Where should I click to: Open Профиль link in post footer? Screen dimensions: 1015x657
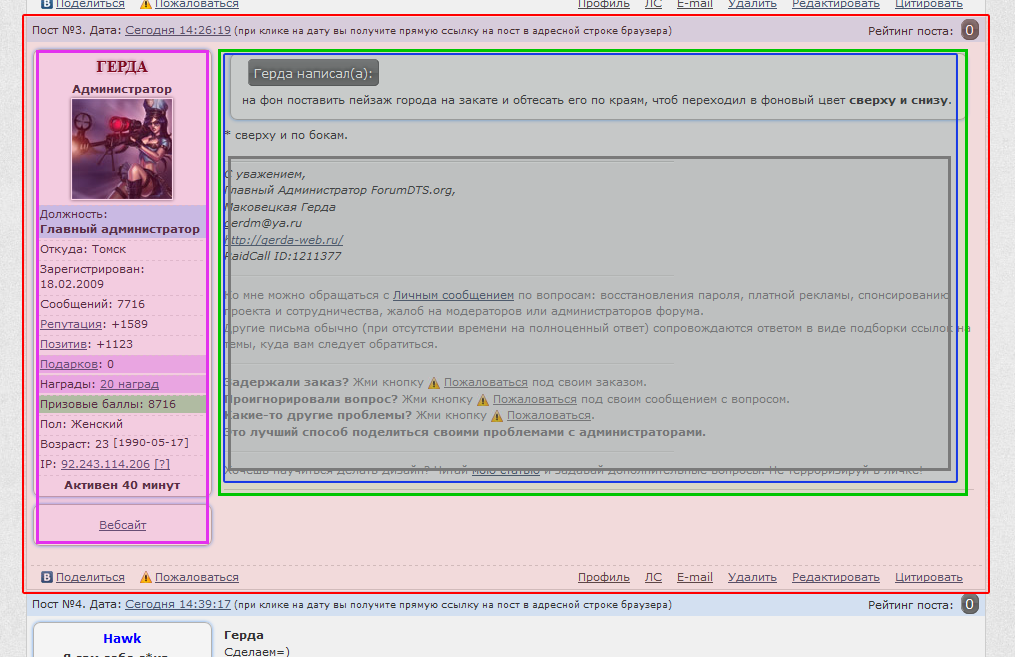click(604, 577)
